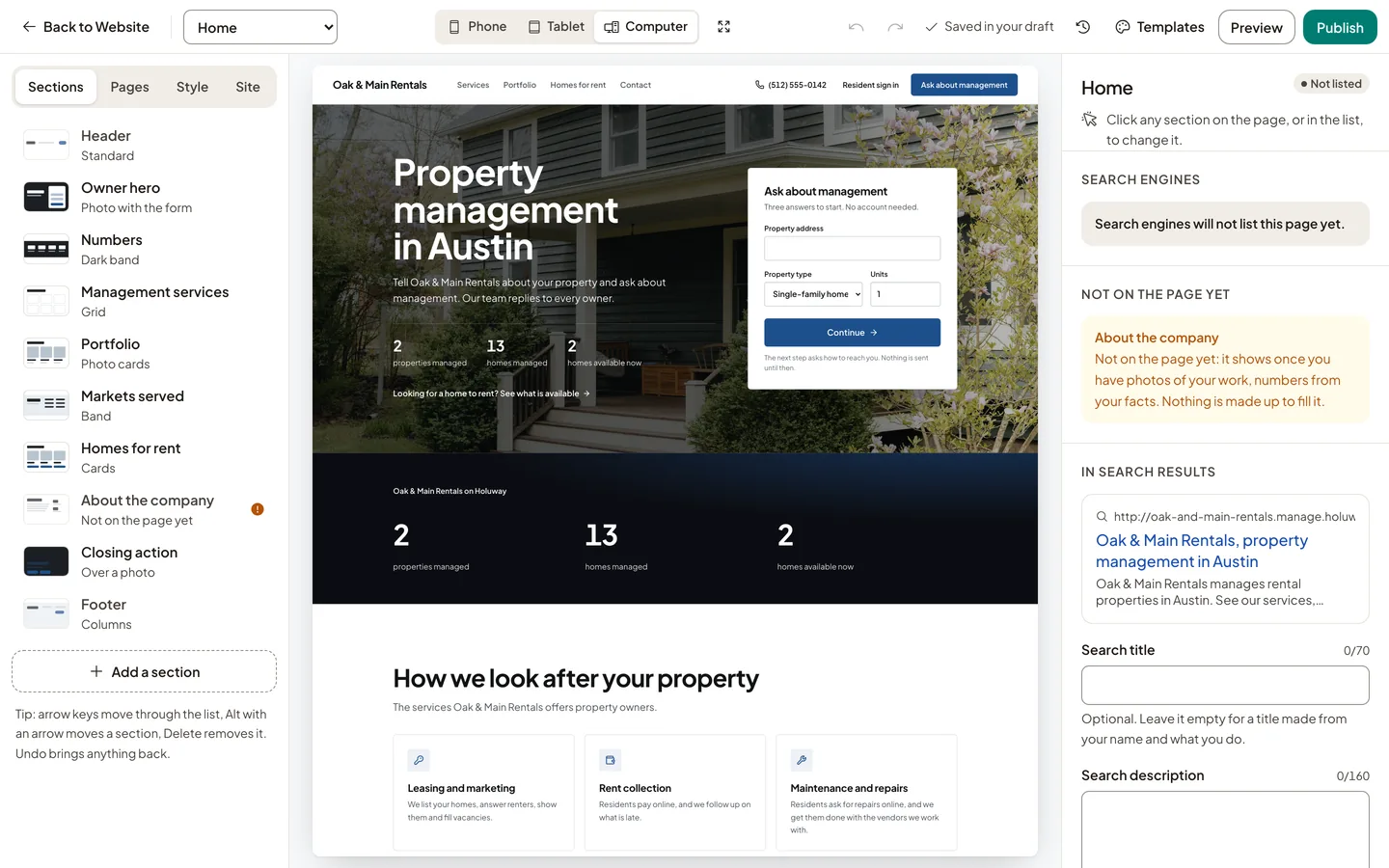Select the Footer columns thumbnail
The image size is (1389, 868).
(46, 614)
